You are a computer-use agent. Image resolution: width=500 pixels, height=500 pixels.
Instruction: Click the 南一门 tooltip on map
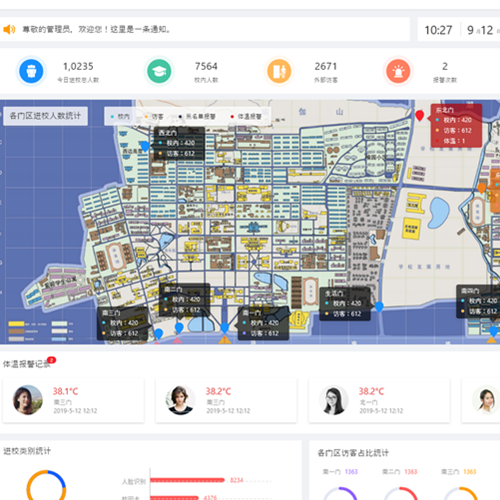[263, 323]
